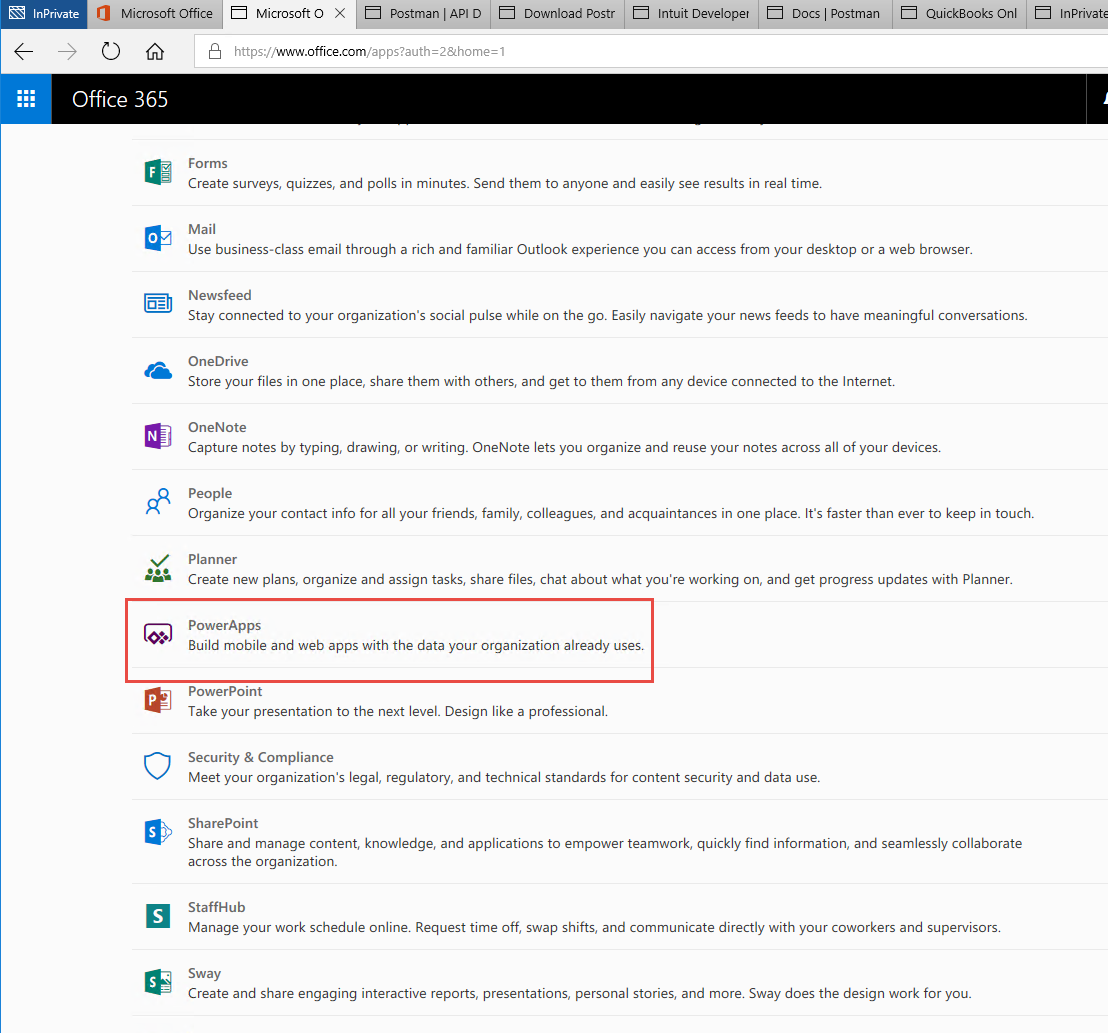Click text 'Create and share engaging interactive reports'
Screen dimensions: 1108x1033
[x=332, y=993]
